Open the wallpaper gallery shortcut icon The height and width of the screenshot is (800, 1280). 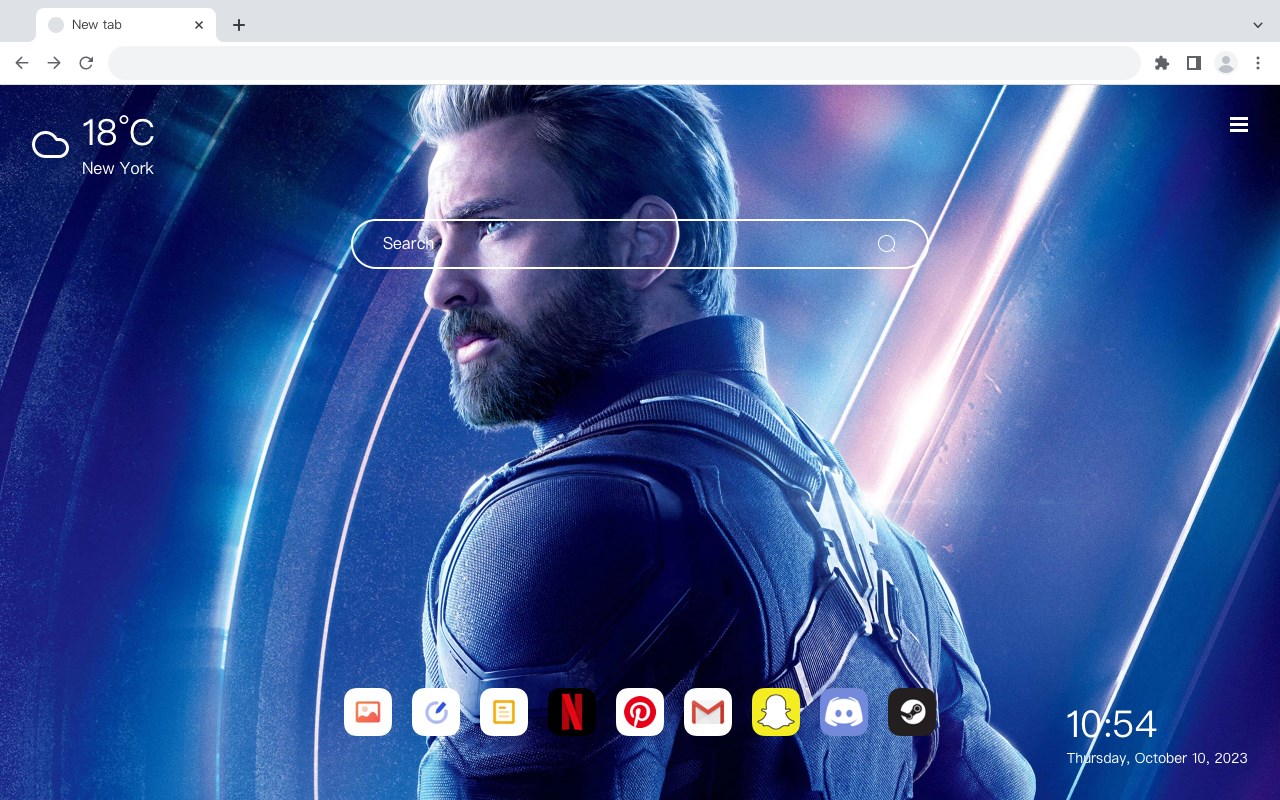(x=368, y=712)
